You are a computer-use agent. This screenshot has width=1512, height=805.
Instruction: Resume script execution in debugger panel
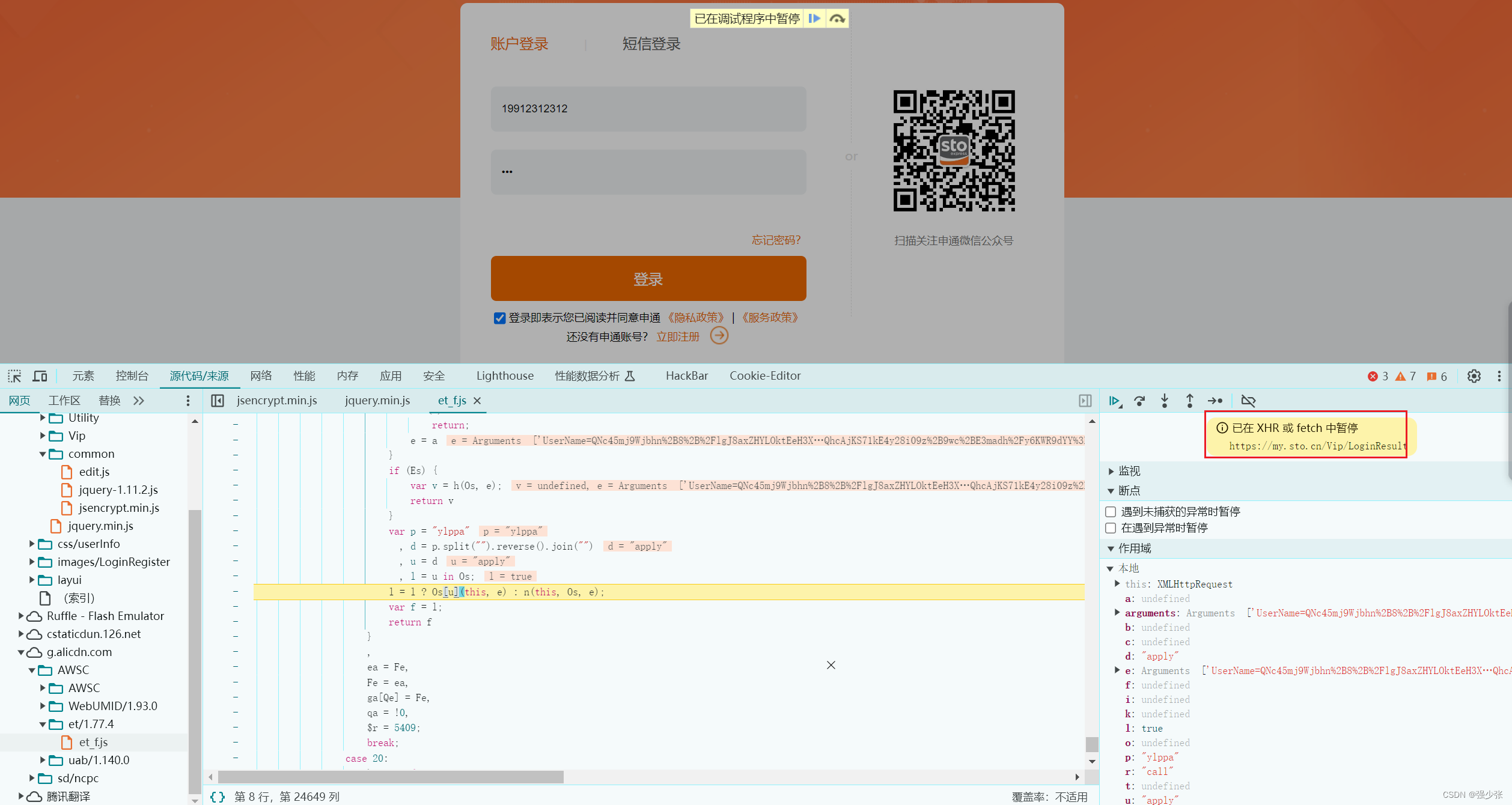pos(1115,401)
